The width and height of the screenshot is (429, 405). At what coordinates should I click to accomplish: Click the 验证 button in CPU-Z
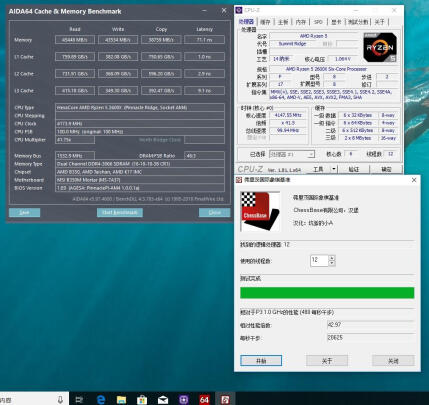coord(353,169)
